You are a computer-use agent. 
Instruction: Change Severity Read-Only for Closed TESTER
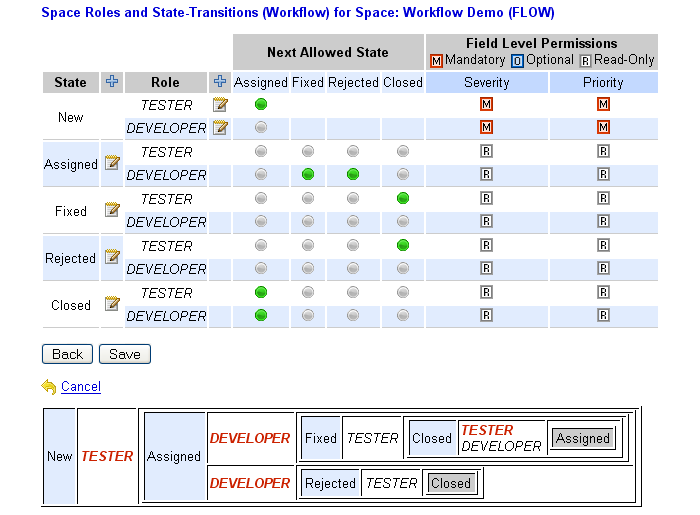click(486, 292)
